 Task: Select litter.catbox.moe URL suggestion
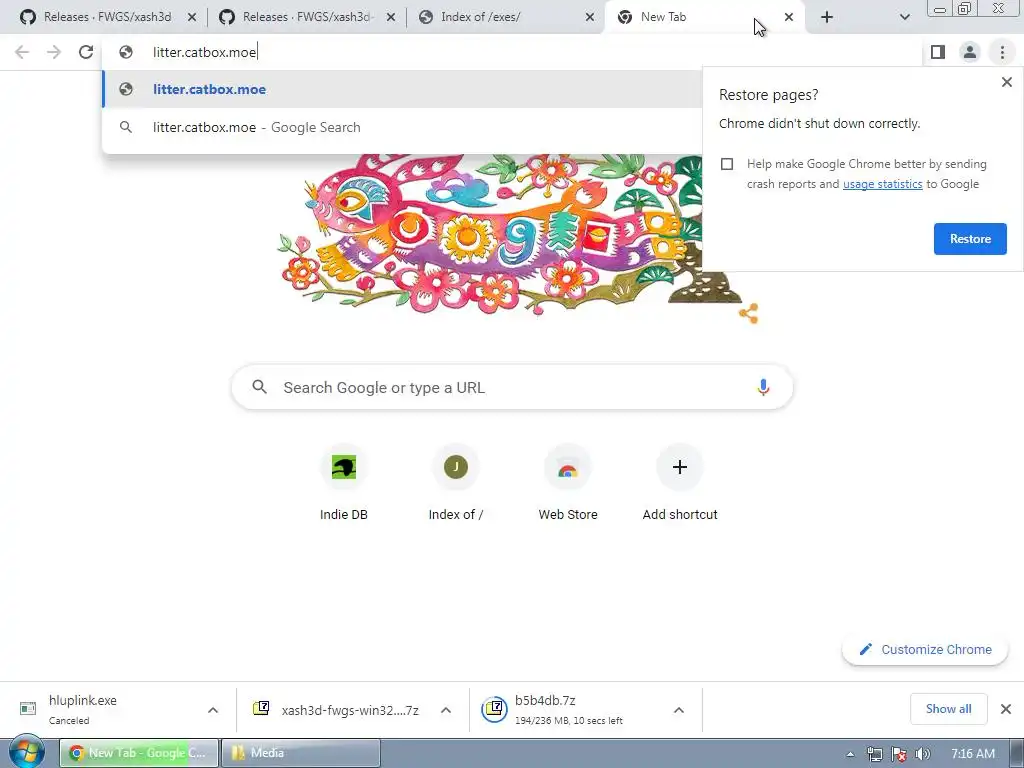pos(402,89)
